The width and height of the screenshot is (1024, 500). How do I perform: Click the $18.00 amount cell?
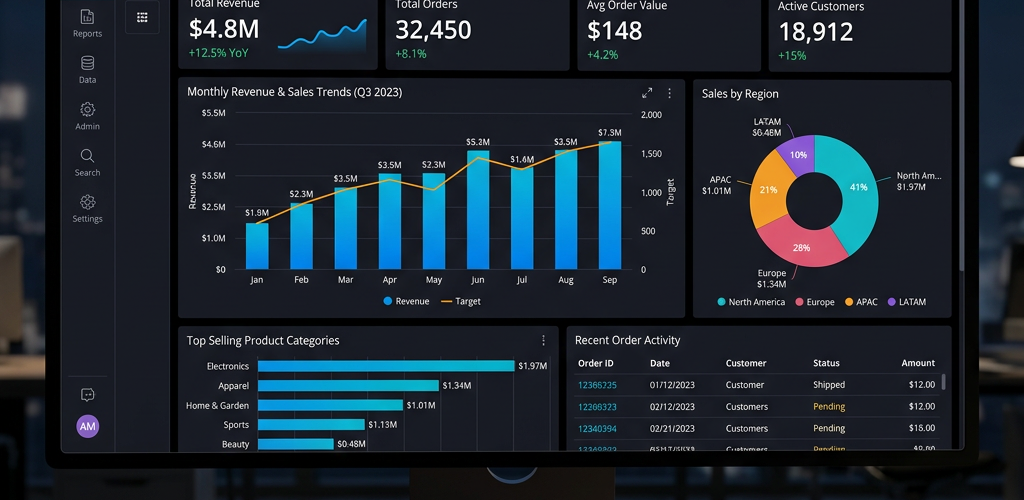tap(921, 429)
